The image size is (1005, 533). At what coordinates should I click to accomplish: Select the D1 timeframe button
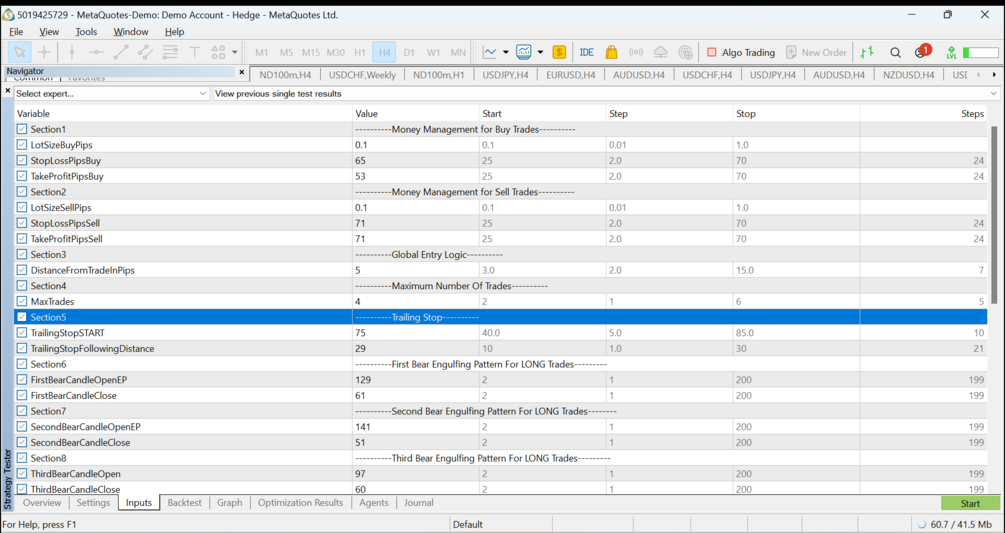[409, 53]
